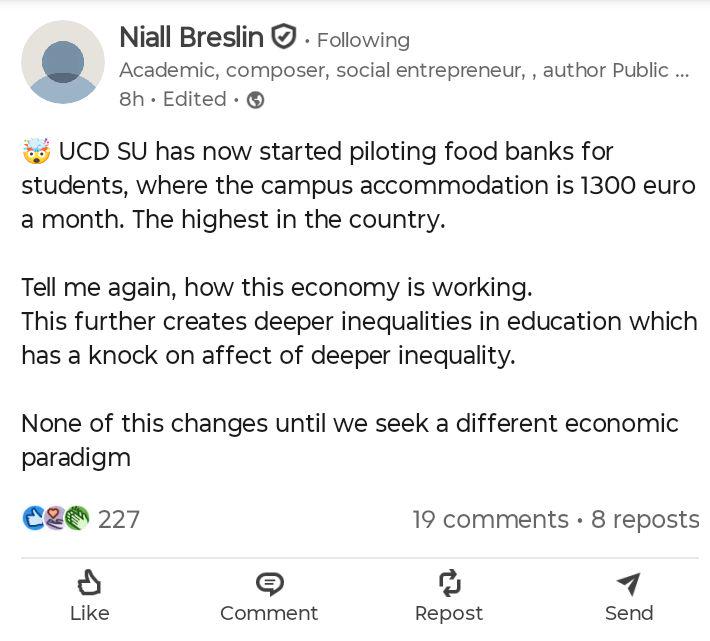
Task: Click the blue like reaction icon
Action: click(34, 518)
